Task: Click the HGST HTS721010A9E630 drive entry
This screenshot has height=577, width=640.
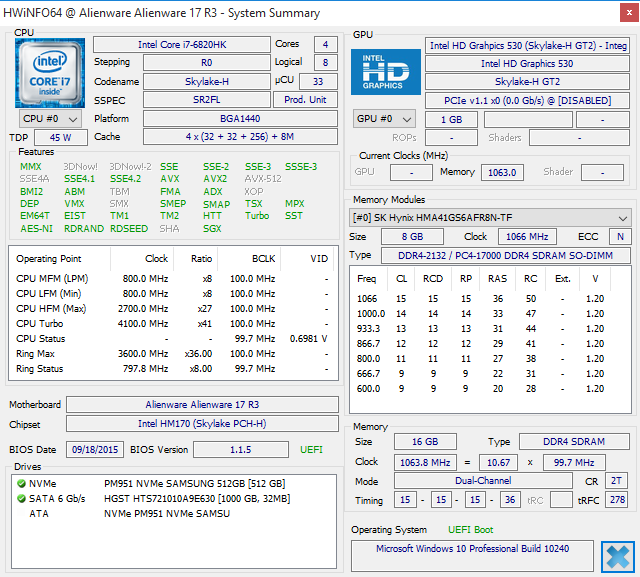Action: tap(197, 499)
